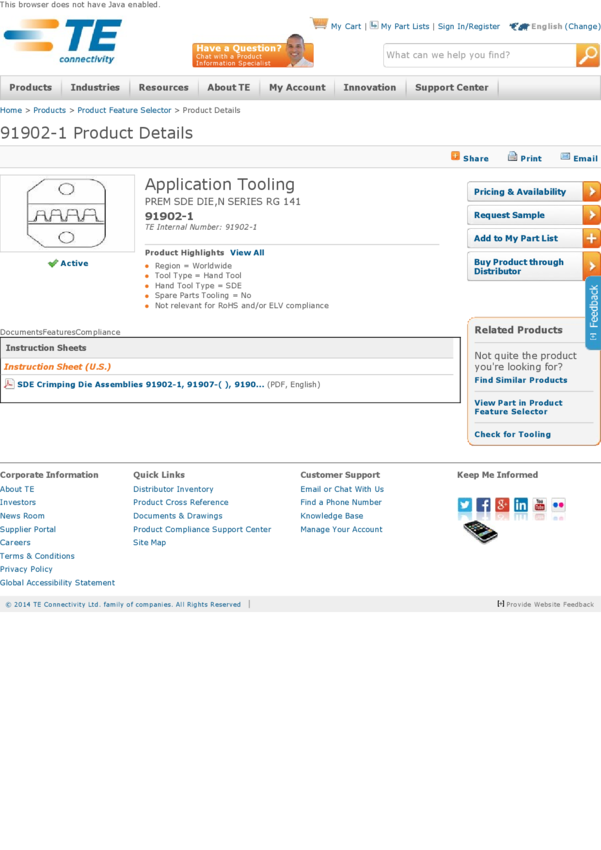This screenshot has width=601, height=850.
Task: Open the YouTube social icon
Action: tap(539, 505)
